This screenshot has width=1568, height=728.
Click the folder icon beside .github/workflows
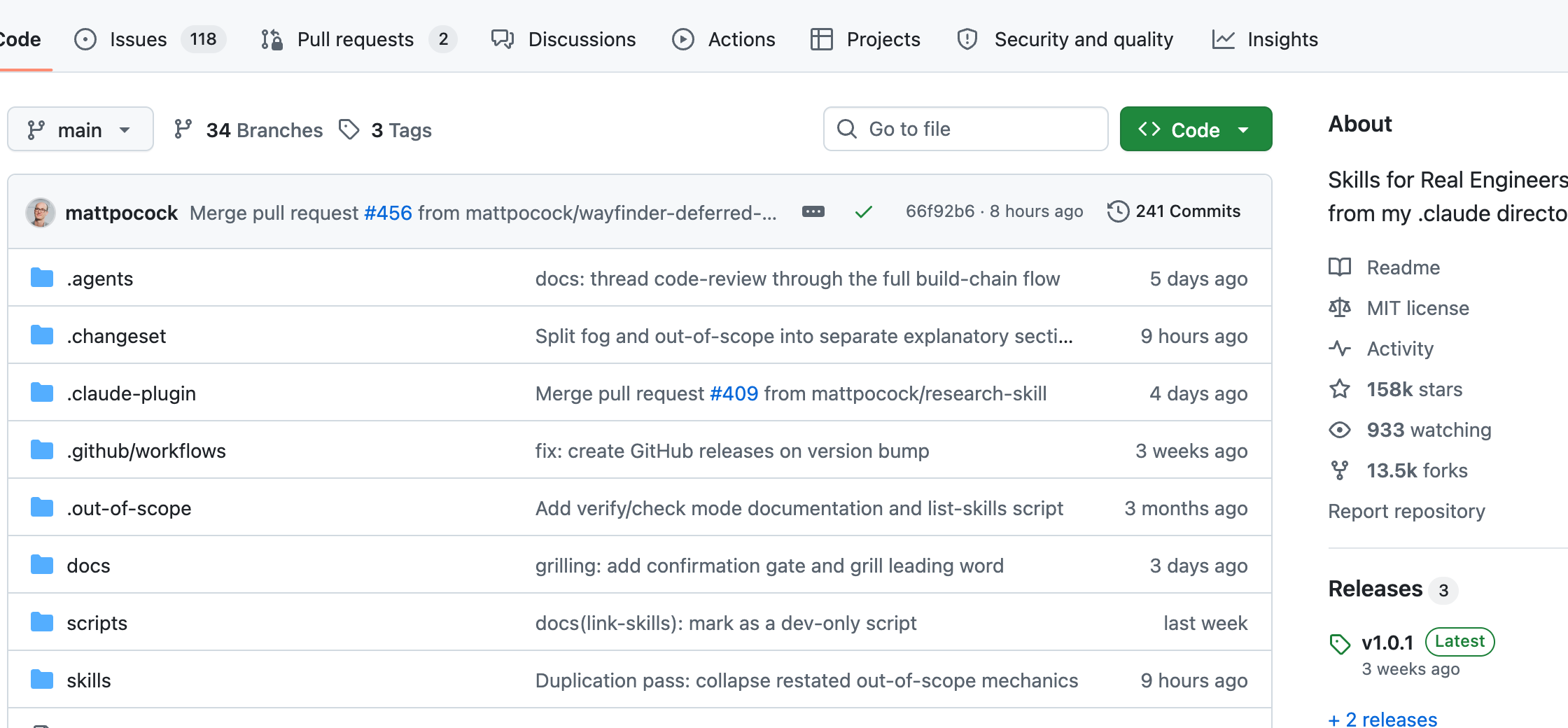pos(42,450)
